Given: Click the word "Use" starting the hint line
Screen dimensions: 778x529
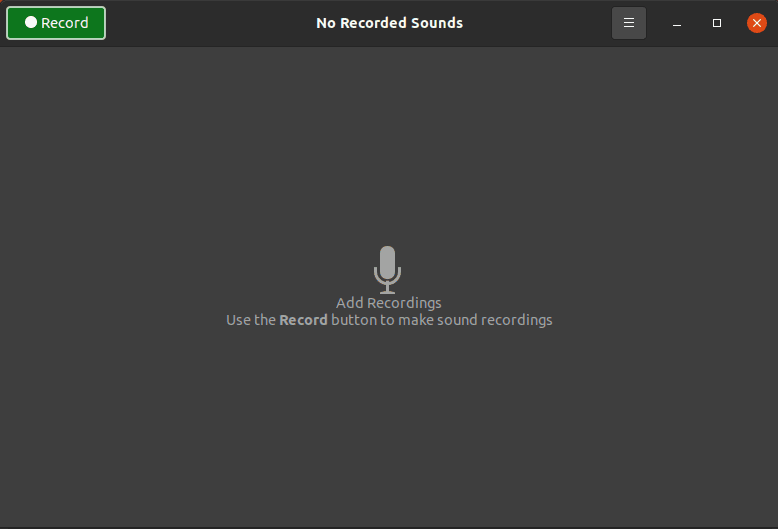Looking at the screenshot, I should click(238, 320).
